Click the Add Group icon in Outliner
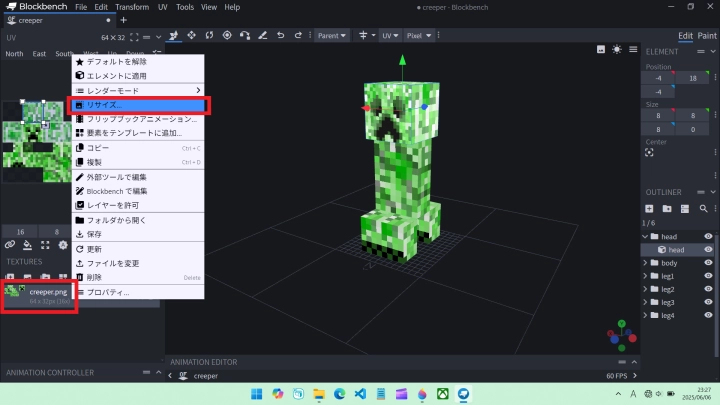The image size is (720, 405). [x=666, y=208]
